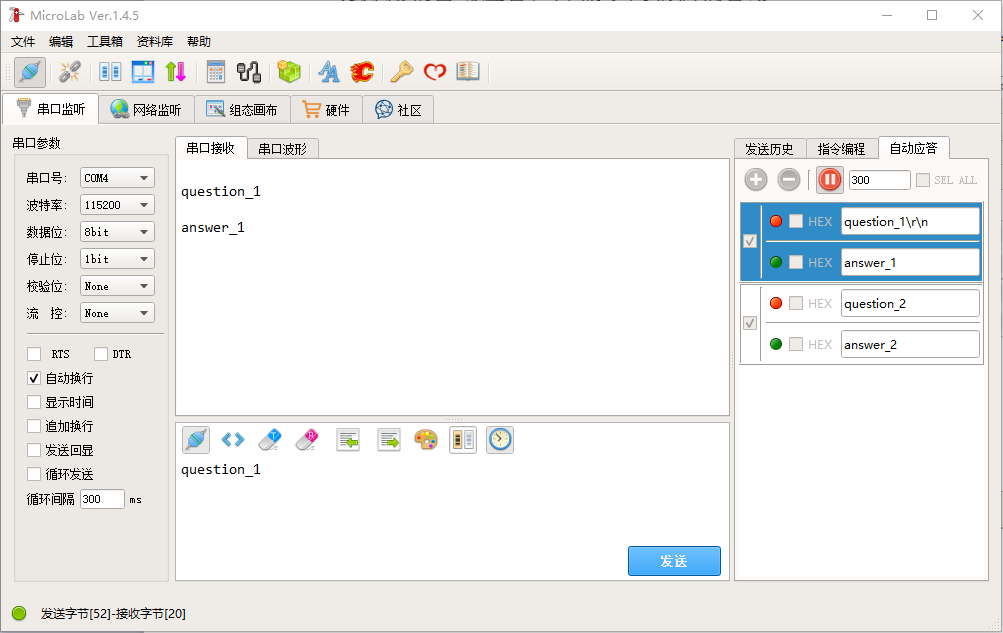
Task: Open the 数据位 8bit dropdown
Action: 117,231
